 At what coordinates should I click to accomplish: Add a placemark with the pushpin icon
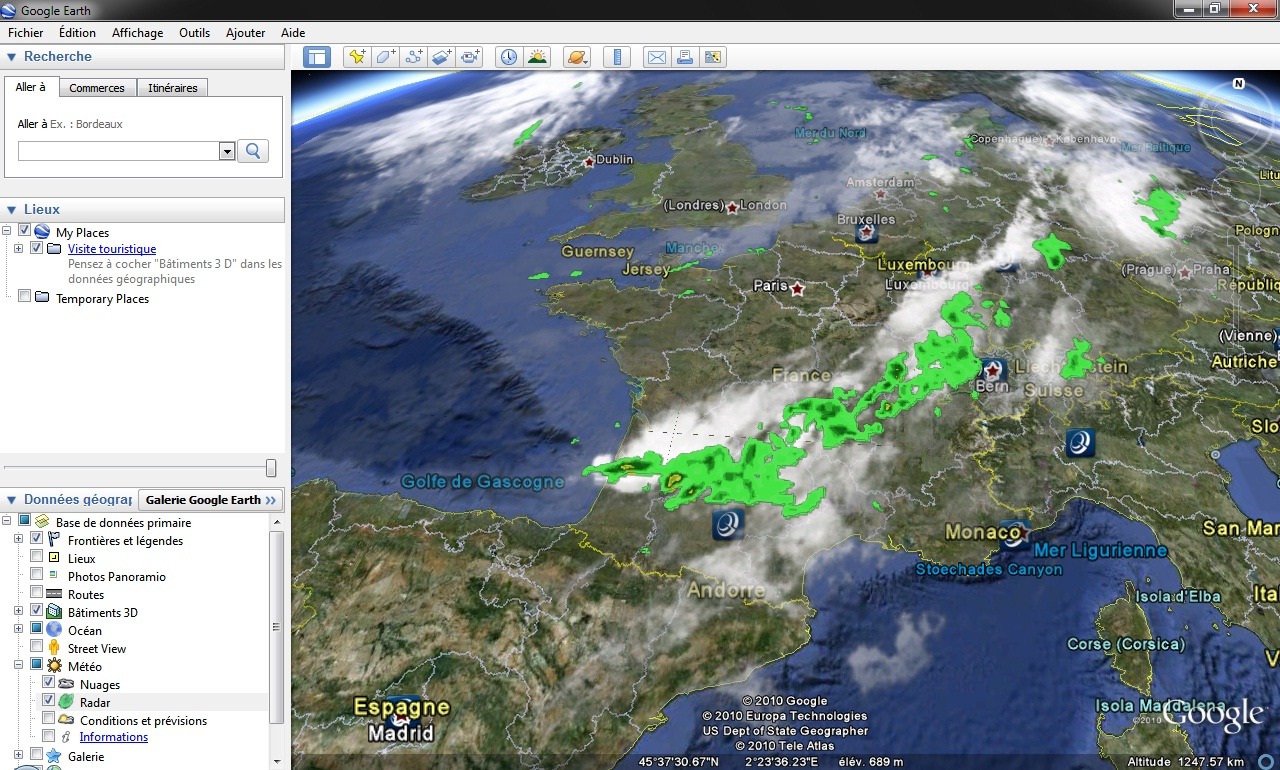click(x=356, y=57)
